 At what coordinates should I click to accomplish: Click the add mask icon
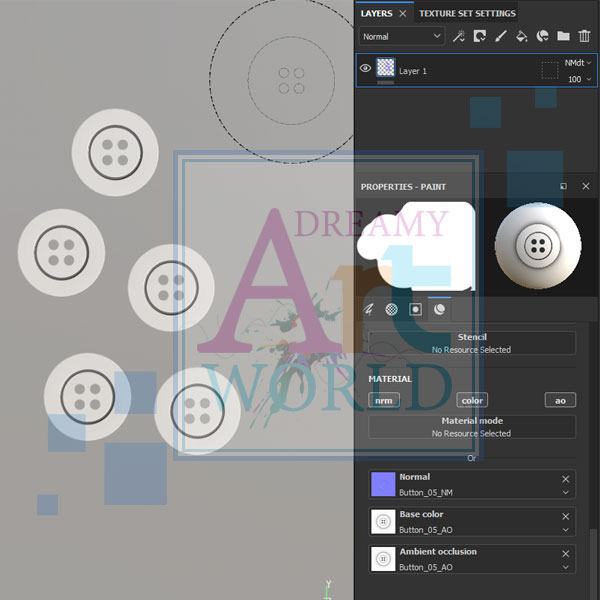480,36
